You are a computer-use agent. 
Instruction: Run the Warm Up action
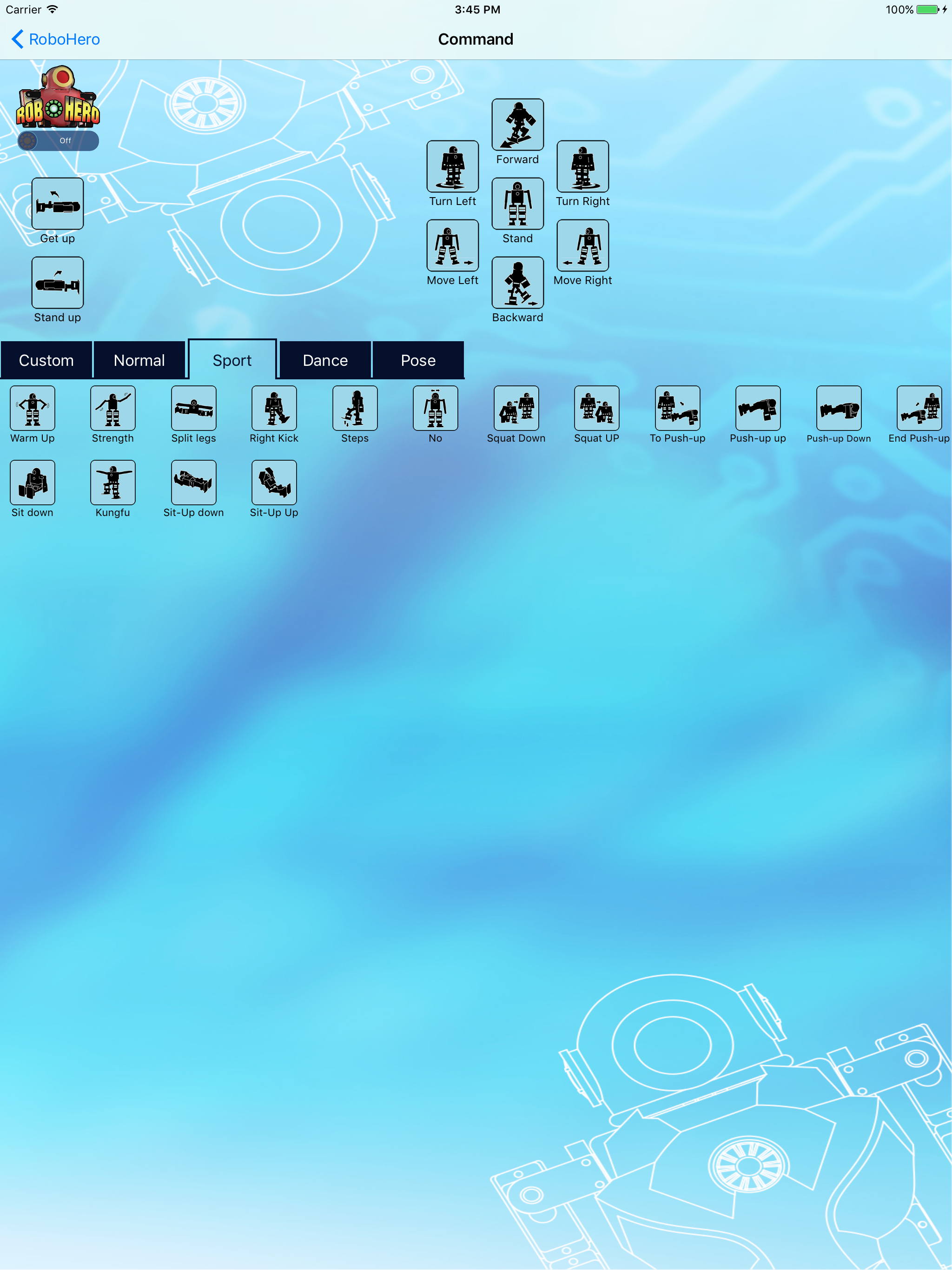32,408
